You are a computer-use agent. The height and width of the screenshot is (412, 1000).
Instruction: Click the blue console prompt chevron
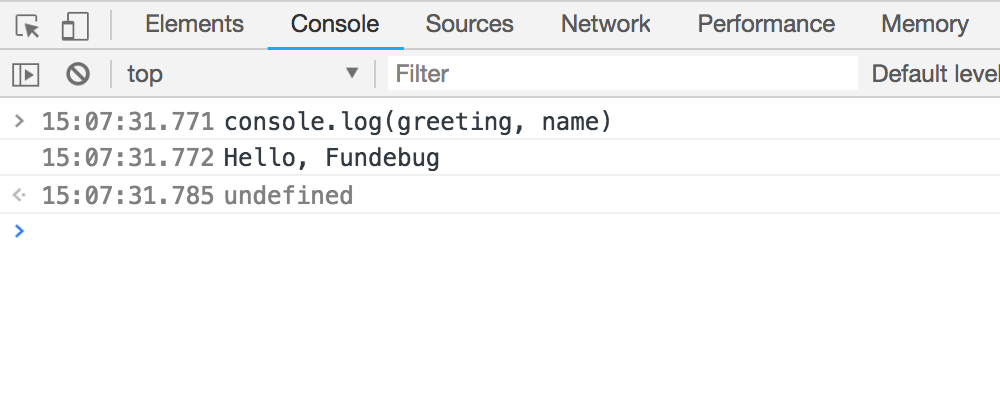point(18,231)
